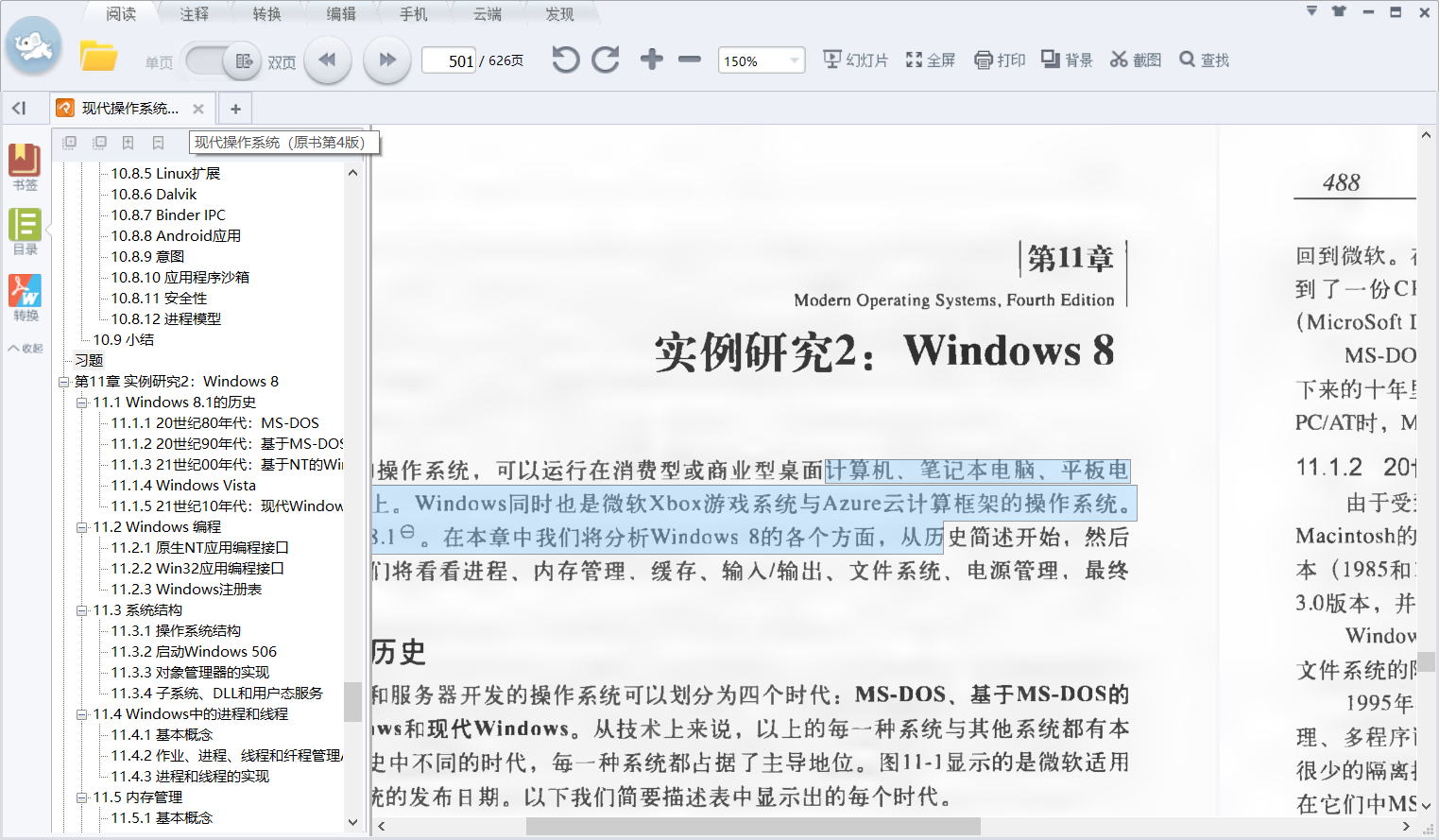Select 双页 double page view
Screen dimensions: 1439x840
pos(282,62)
